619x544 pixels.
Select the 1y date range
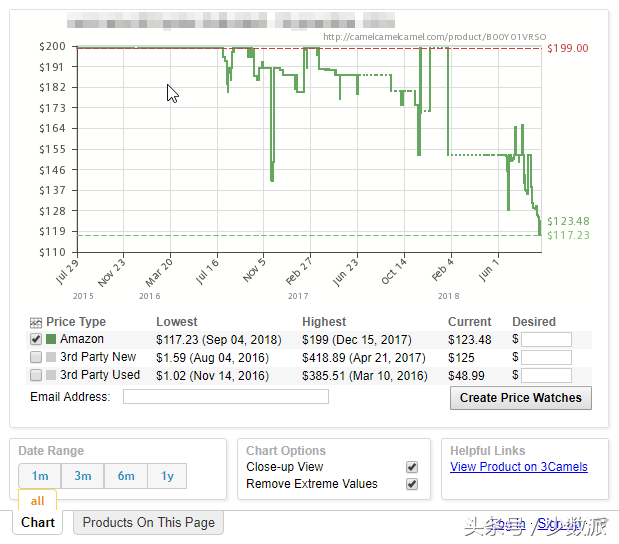167,476
